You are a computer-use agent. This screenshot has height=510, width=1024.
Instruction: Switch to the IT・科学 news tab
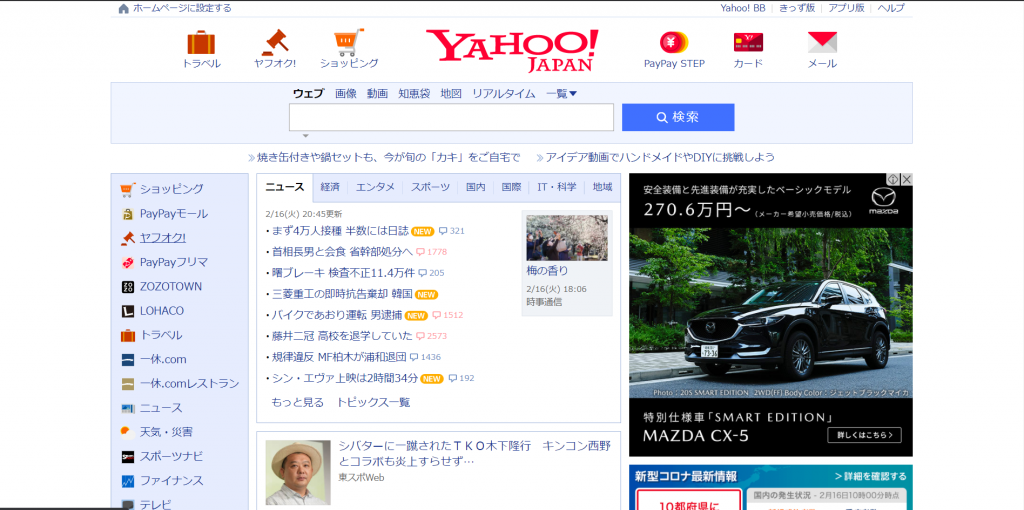(x=556, y=187)
